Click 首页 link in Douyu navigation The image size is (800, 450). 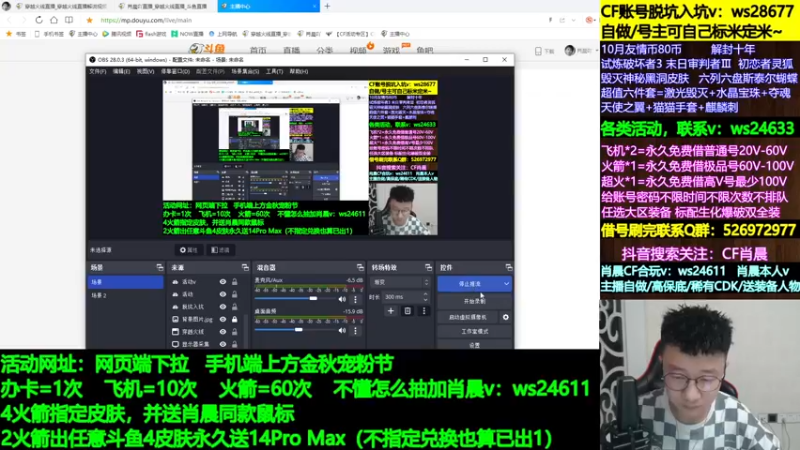258,50
